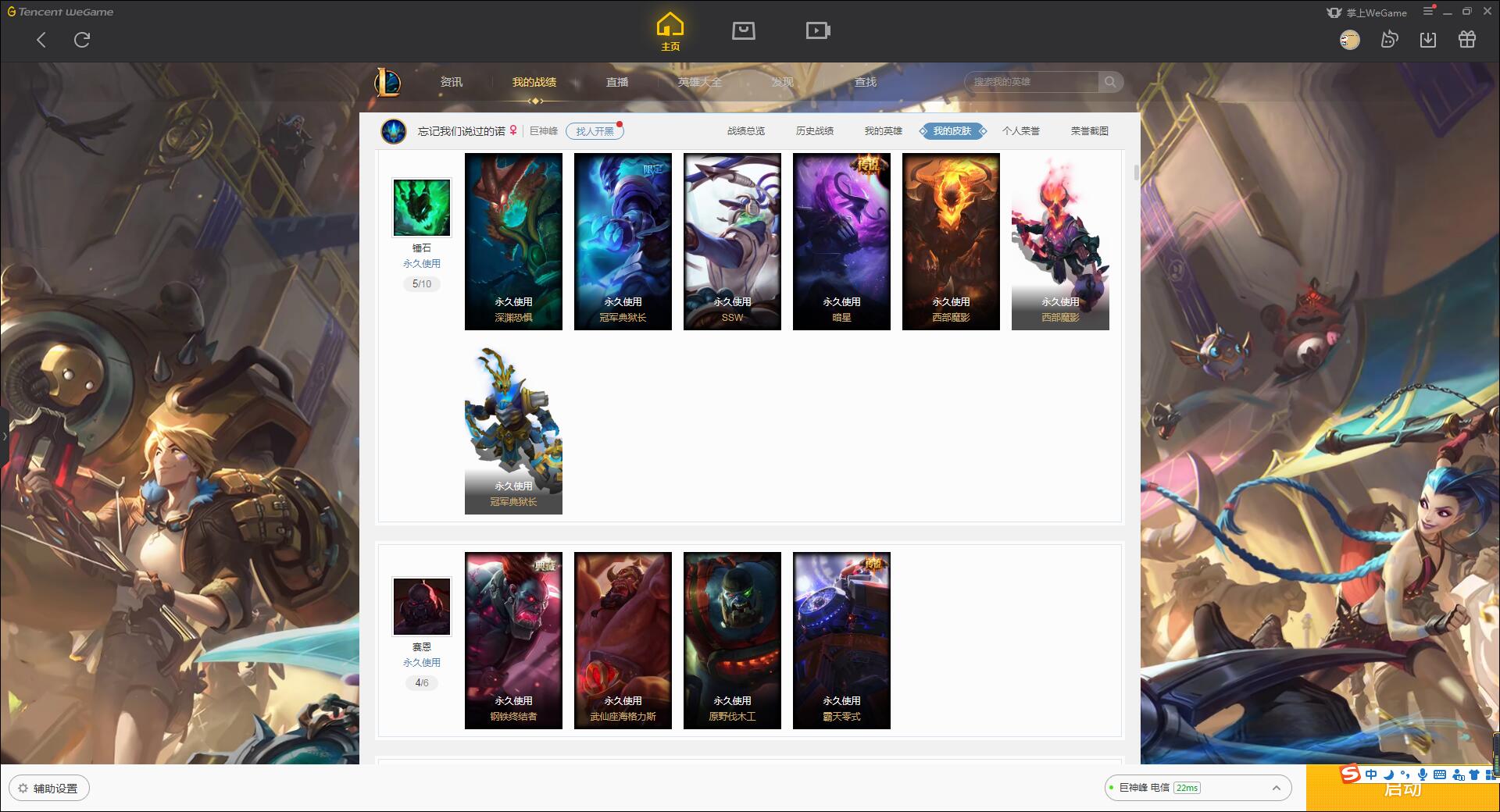
Task: Click the summoner profile avatar icon
Action: point(394,131)
